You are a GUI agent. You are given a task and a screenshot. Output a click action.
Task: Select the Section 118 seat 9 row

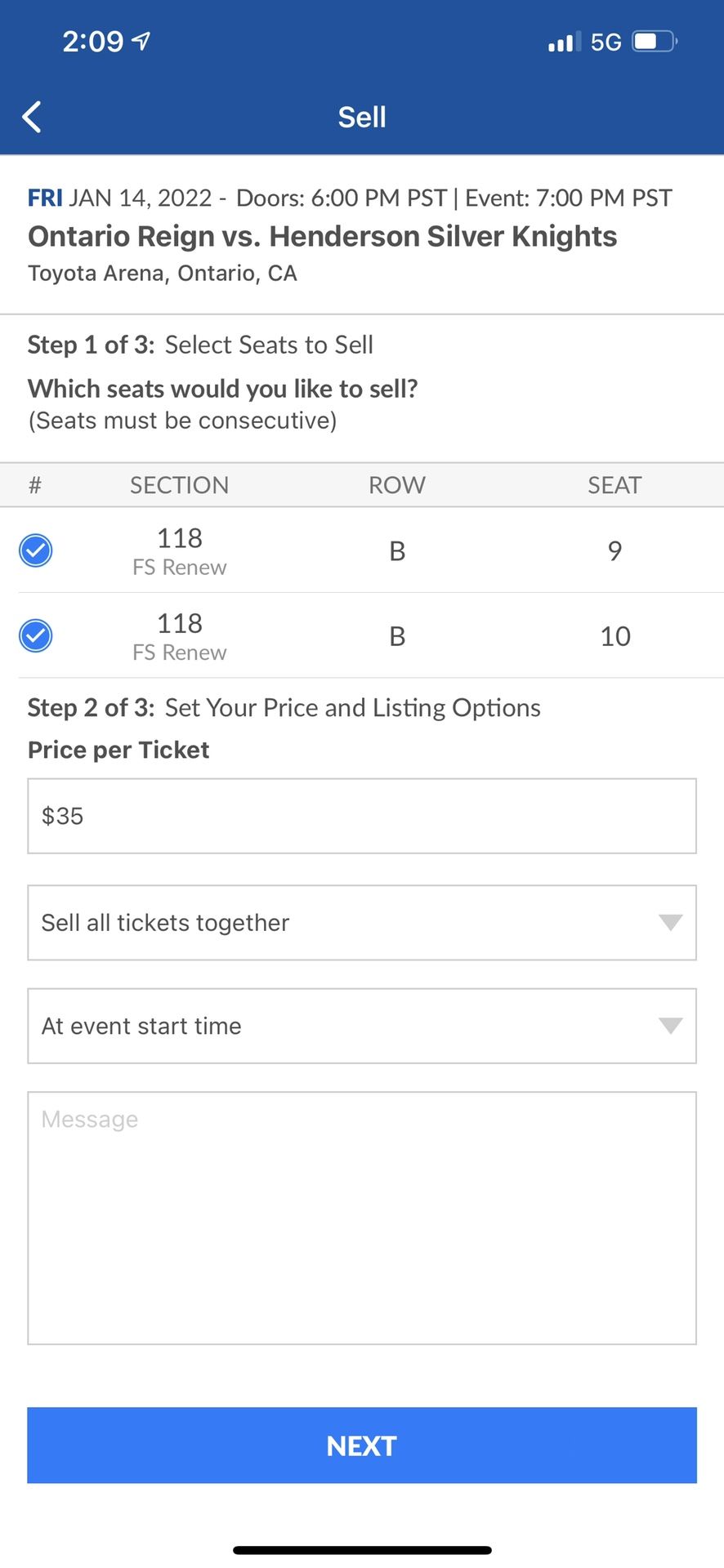(x=397, y=551)
